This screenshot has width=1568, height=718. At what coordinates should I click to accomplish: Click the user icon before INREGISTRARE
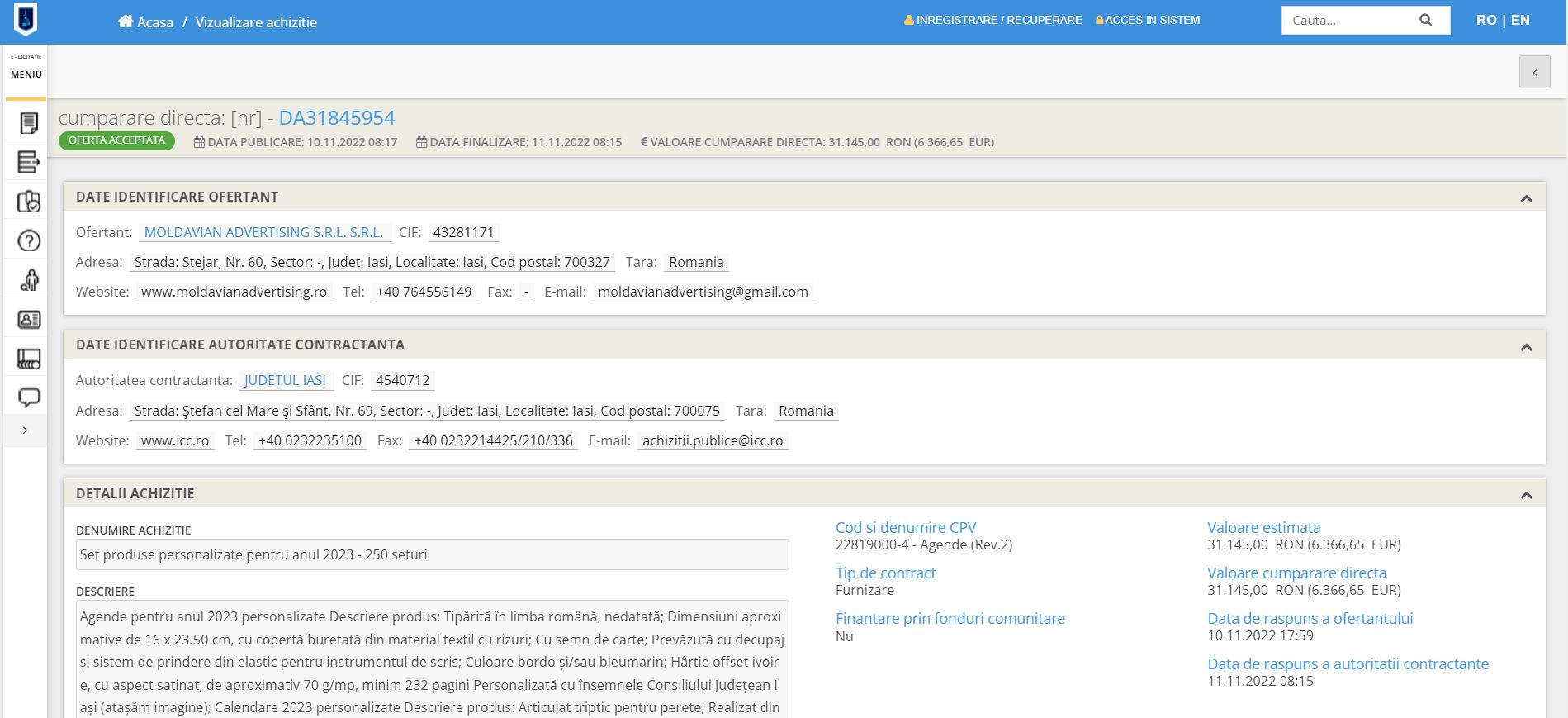(x=909, y=20)
